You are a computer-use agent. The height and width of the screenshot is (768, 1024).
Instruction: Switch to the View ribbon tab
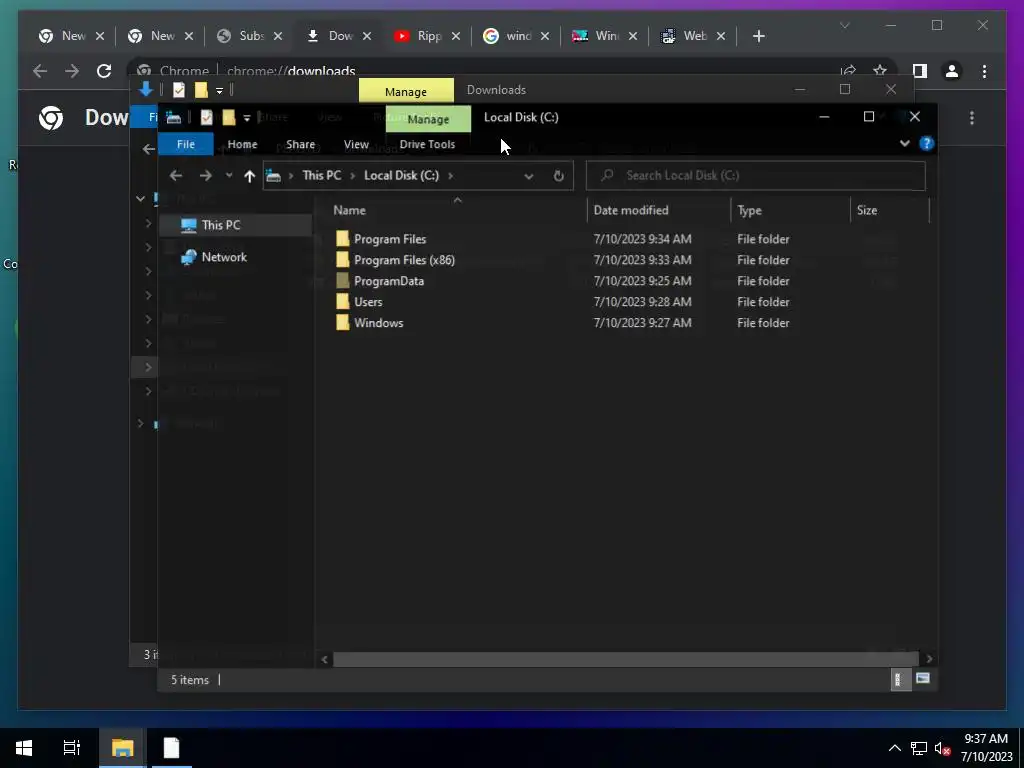pyautogui.click(x=357, y=144)
